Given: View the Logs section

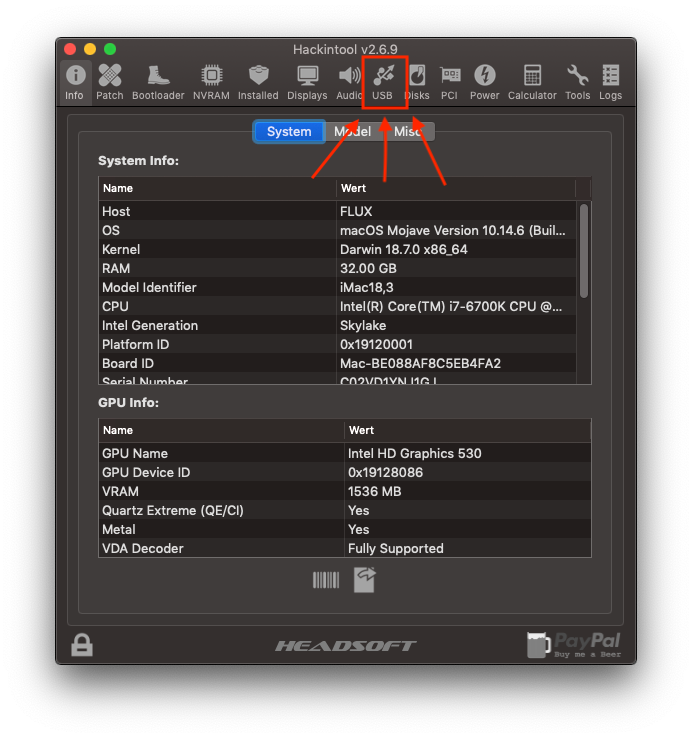Looking at the screenshot, I should (x=610, y=82).
